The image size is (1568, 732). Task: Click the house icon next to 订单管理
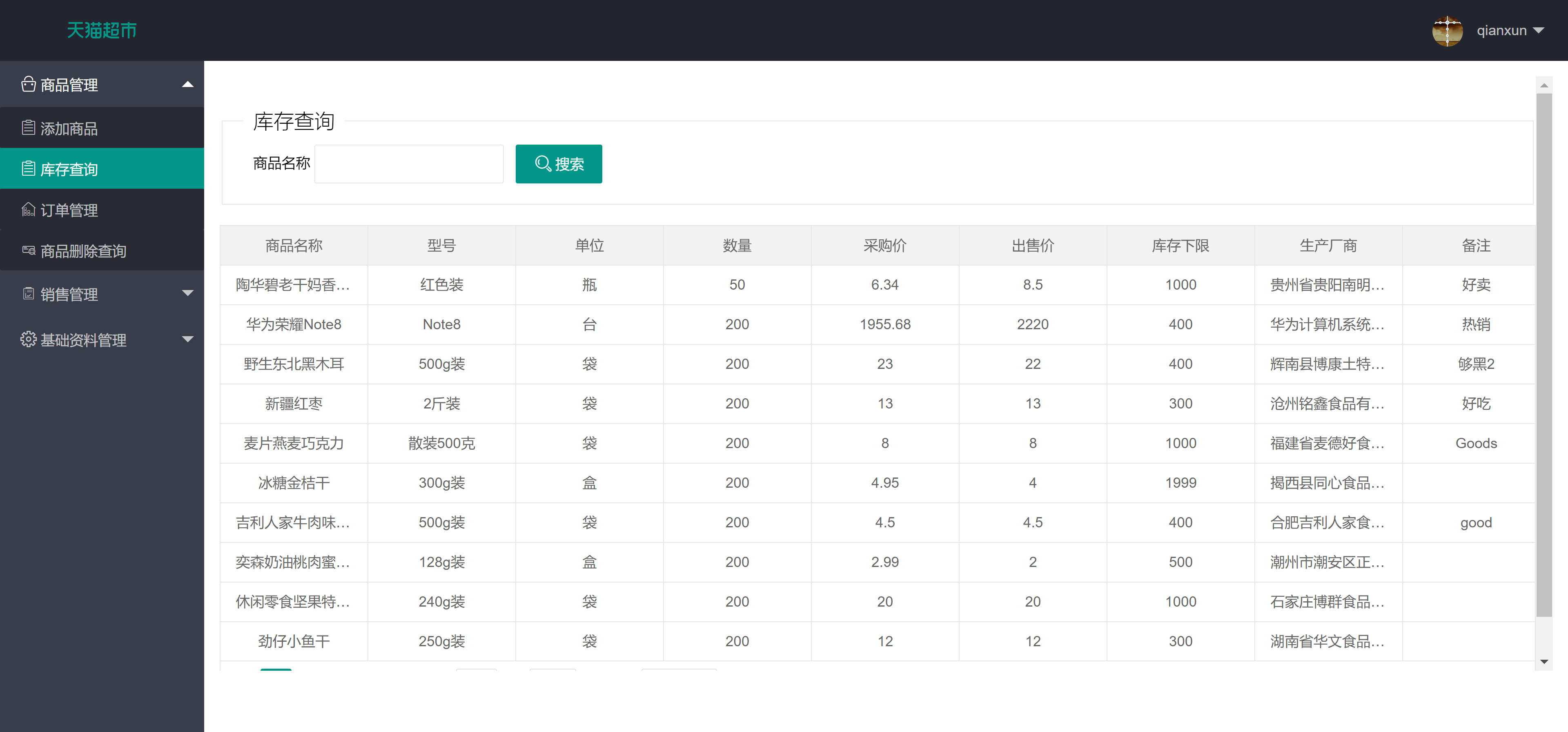point(28,210)
